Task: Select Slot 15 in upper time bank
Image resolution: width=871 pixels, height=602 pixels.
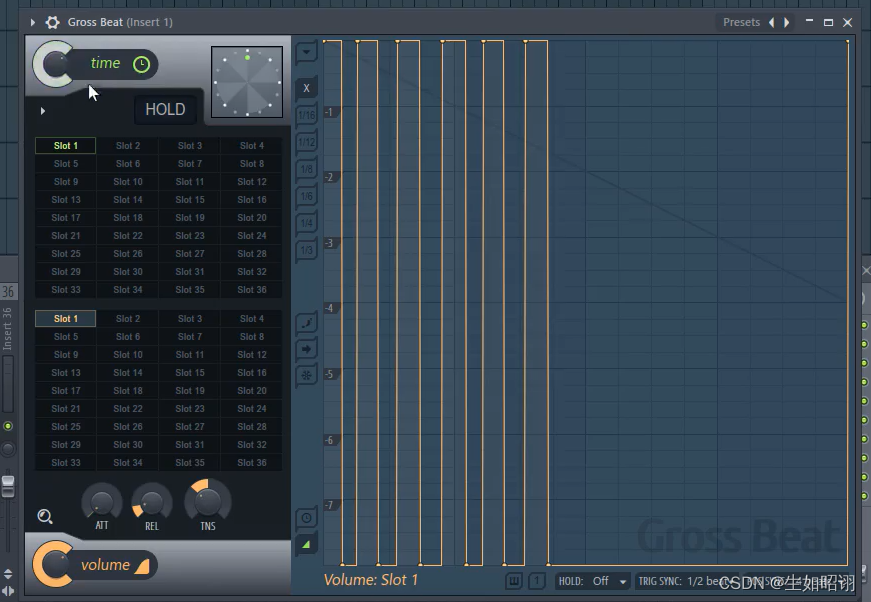Action: (190, 200)
